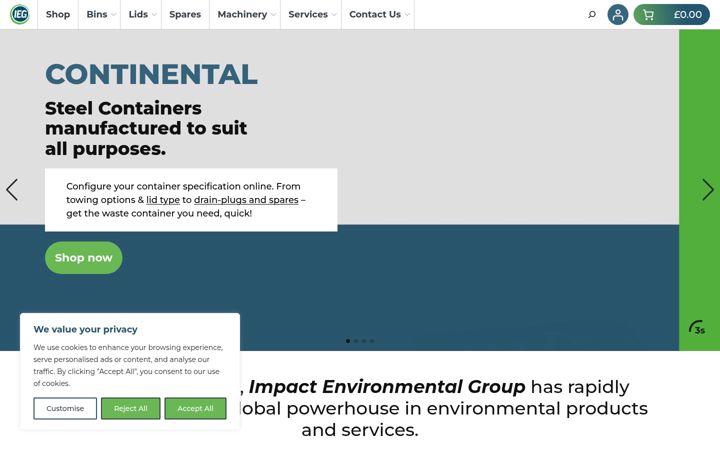Select the second carousel dot
720x450 pixels.
356,341
